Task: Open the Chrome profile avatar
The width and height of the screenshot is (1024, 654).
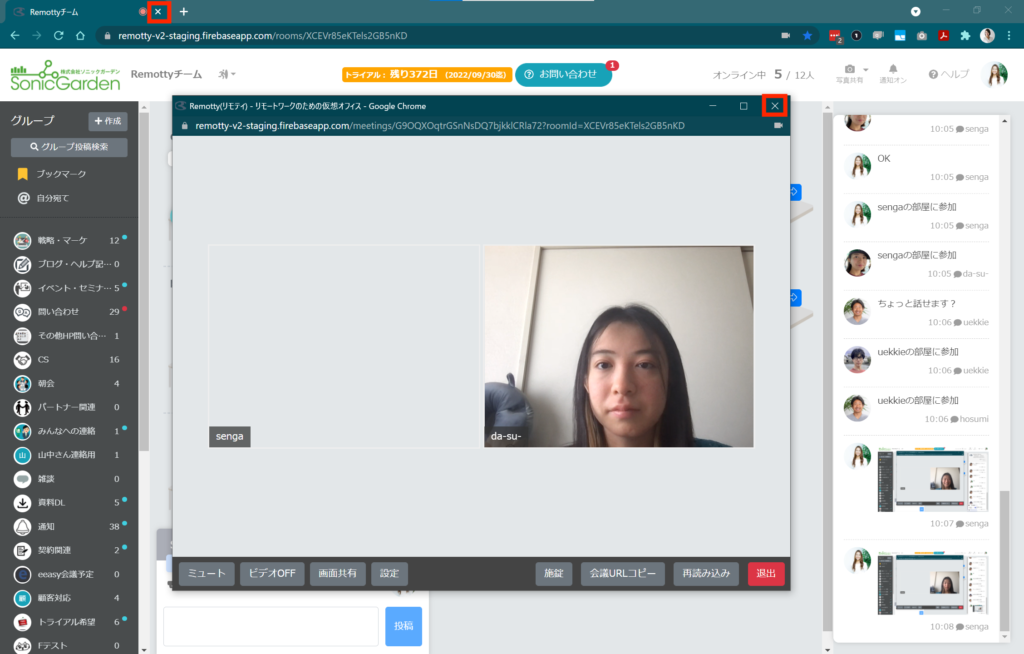Action: tap(987, 36)
